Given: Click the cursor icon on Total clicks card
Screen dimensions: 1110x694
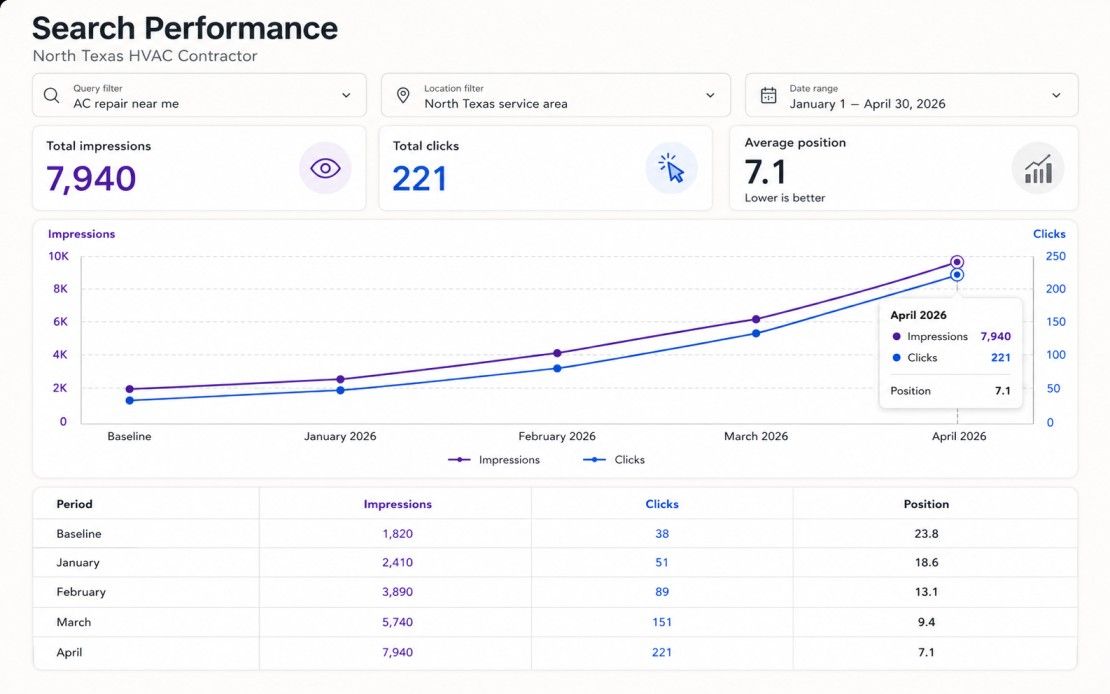Looking at the screenshot, I should pyautogui.click(x=671, y=168).
